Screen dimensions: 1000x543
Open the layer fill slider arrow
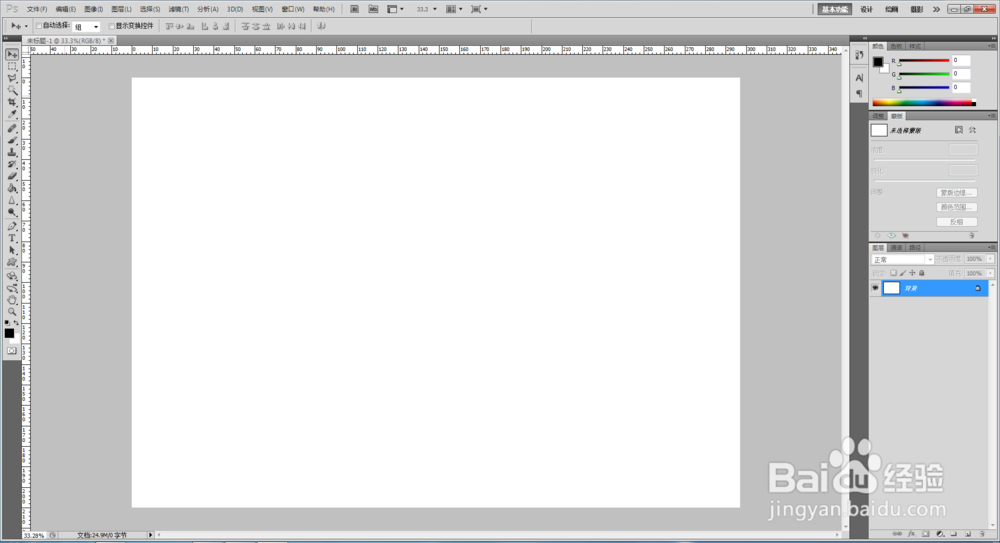click(990, 273)
